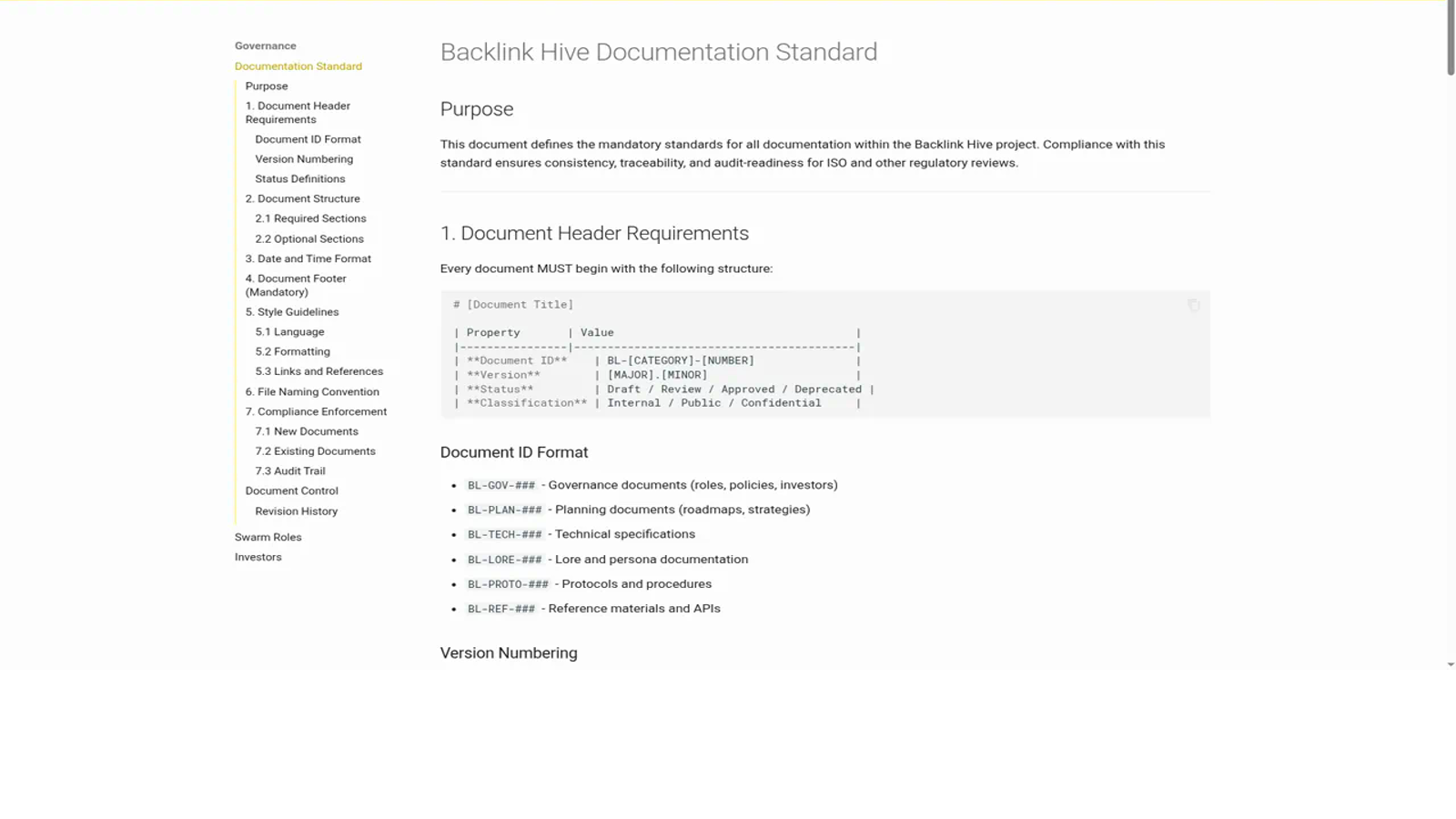Navigate to Version Numbering in sidebar

pyautogui.click(x=304, y=159)
